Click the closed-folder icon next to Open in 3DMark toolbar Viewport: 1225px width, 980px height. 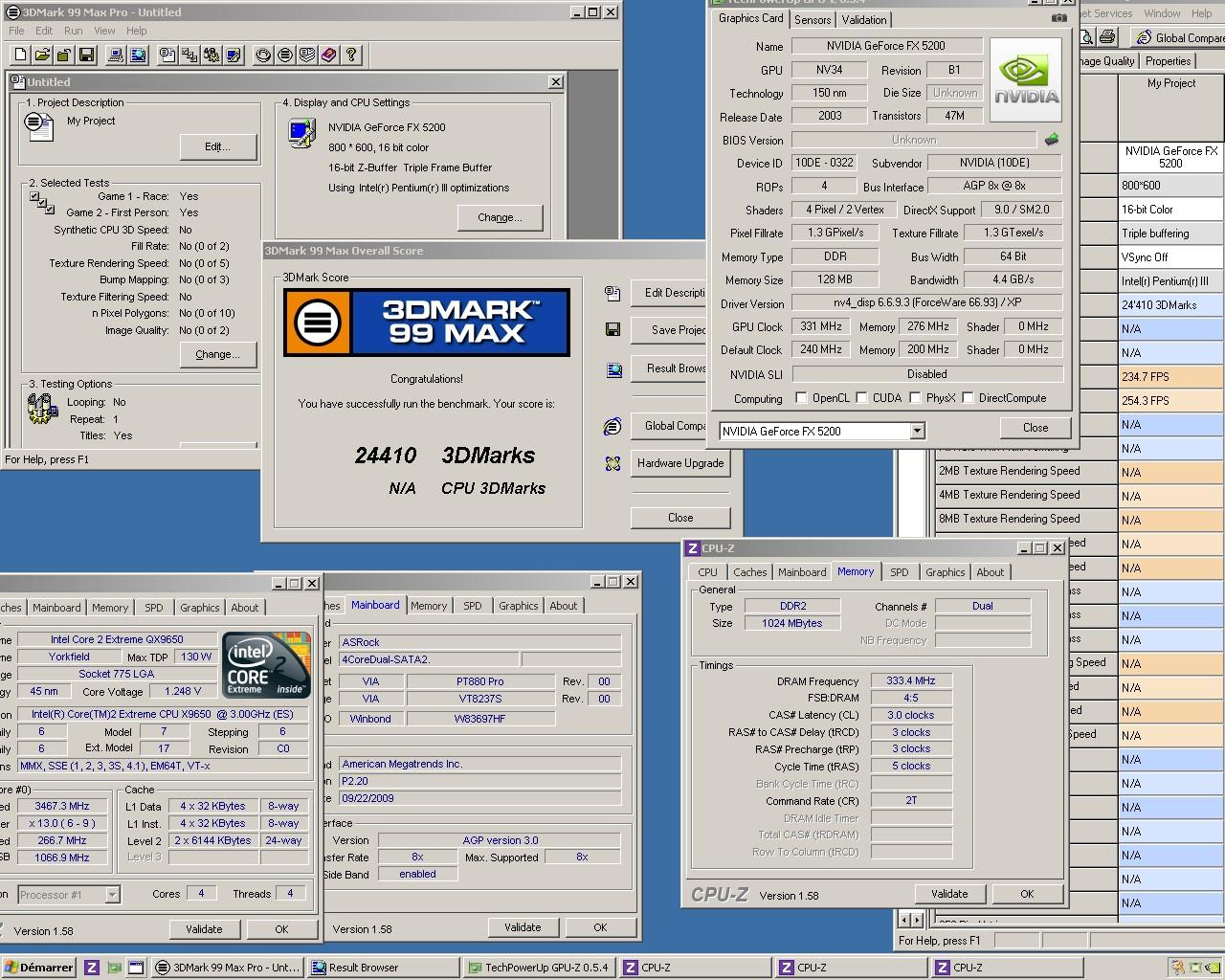point(64,56)
